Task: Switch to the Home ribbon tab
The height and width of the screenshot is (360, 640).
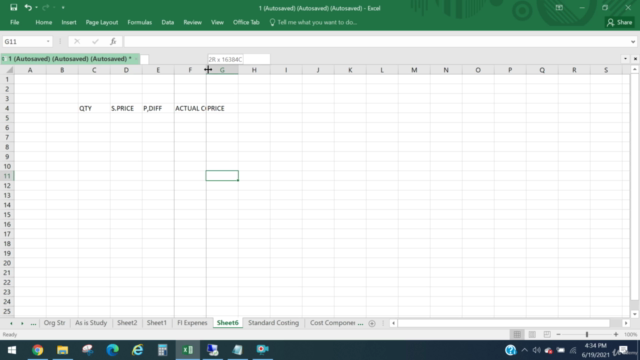Action: (x=44, y=22)
